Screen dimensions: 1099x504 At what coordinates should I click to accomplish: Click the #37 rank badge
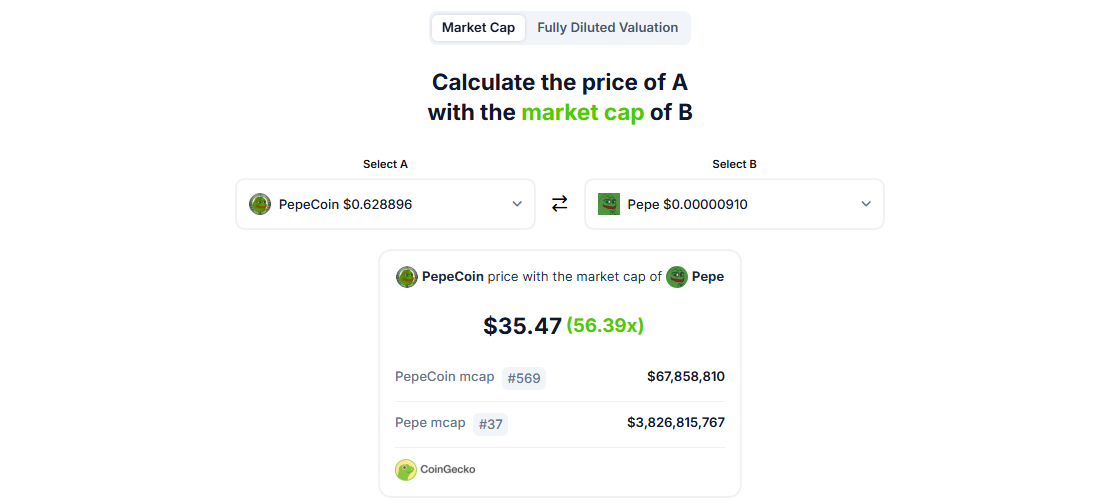(490, 424)
